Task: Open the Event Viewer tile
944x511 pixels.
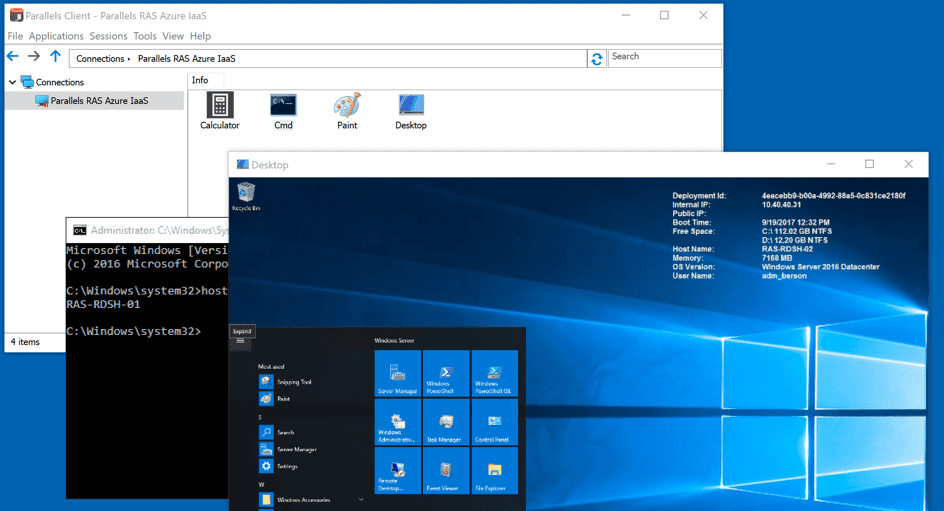Action: pyautogui.click(x=446, y=470)
